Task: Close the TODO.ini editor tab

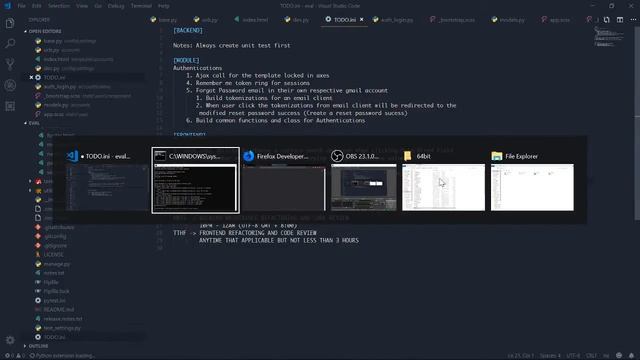Action: pos(362,20)
